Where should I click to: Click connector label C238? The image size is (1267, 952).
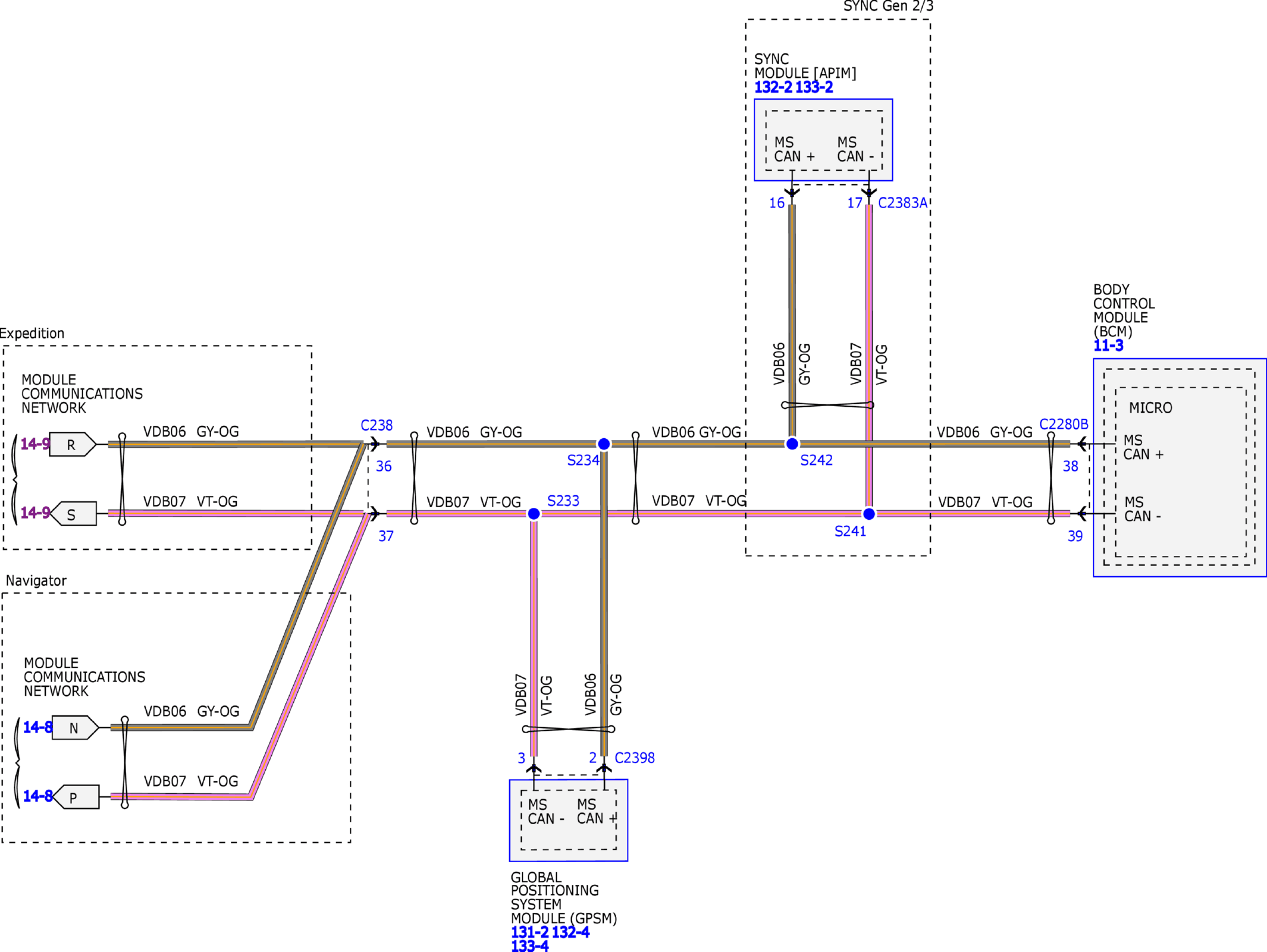377,426
